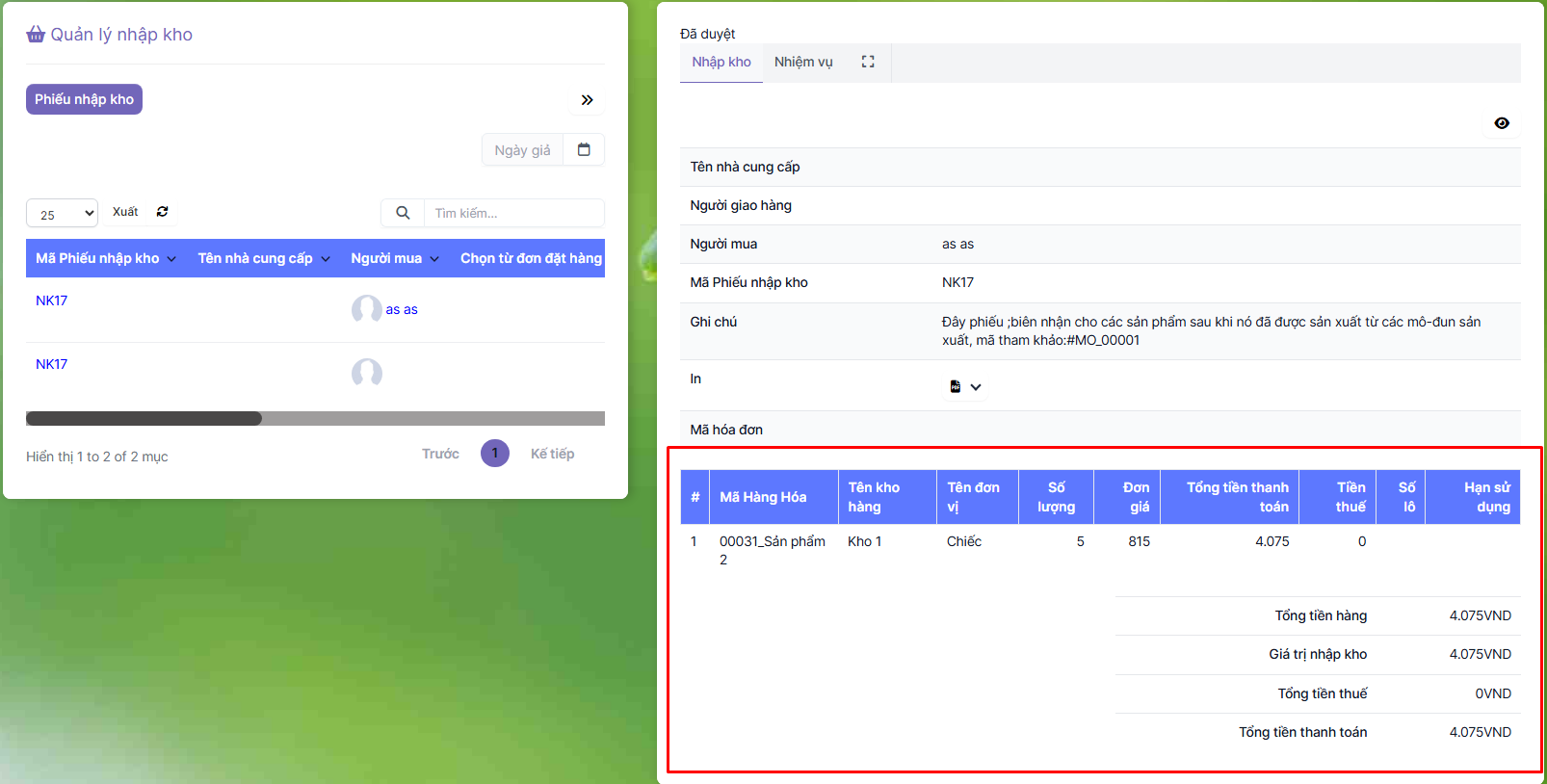Click the search magnifier icon
1547x784 pixels.
click(x=403, y=213)
